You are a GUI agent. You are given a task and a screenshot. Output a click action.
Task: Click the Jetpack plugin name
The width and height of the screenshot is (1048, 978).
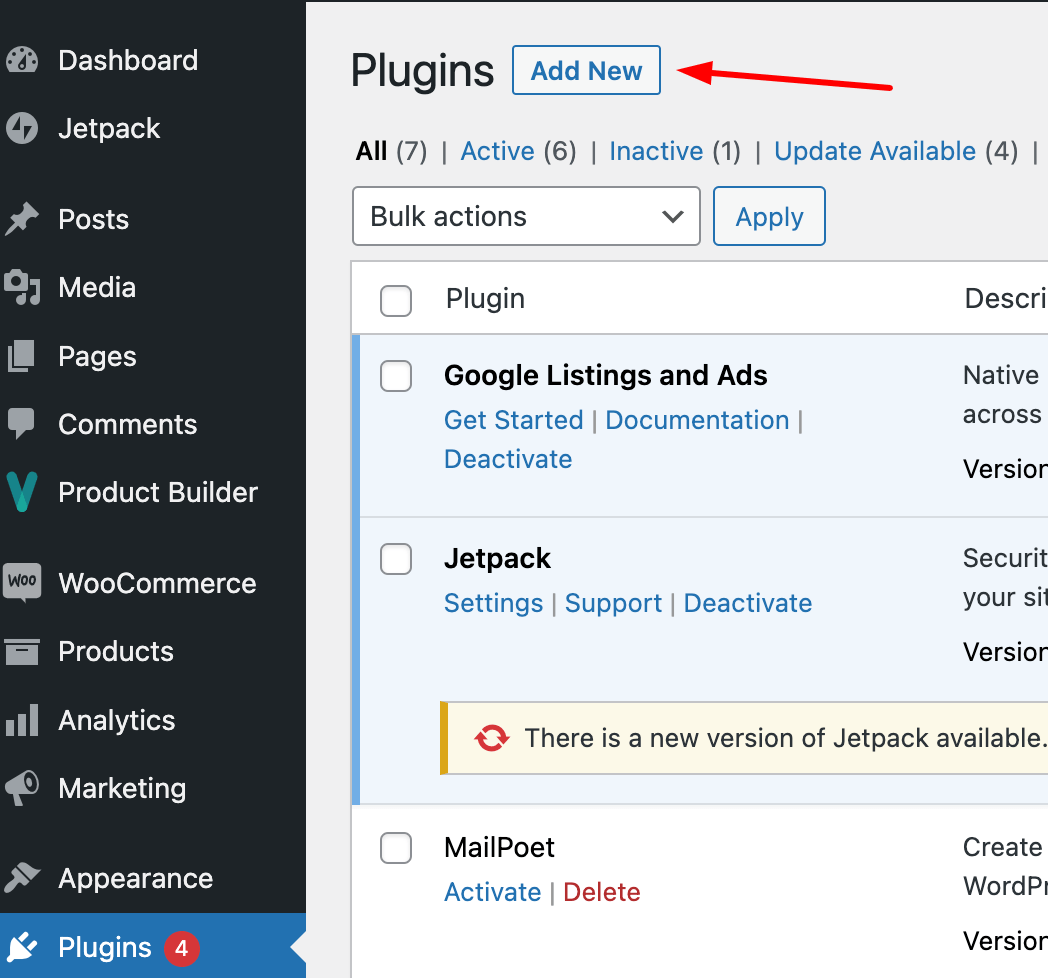497,559
